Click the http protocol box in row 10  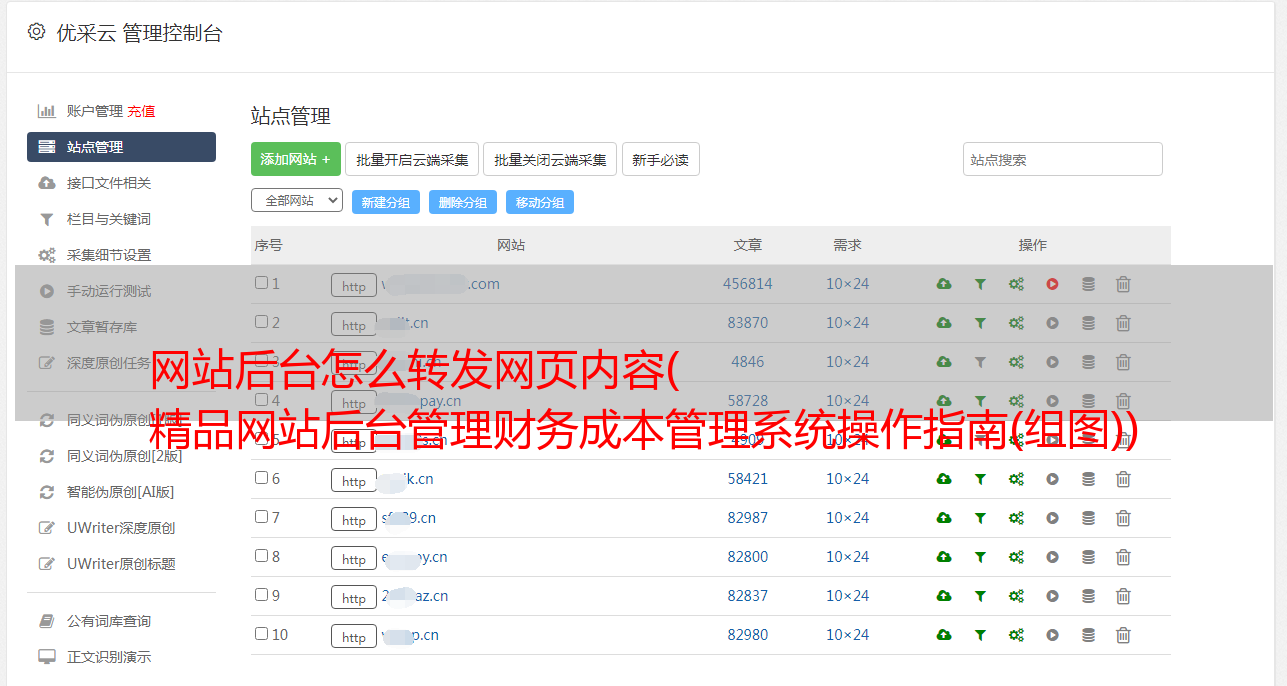coord(354,637)
